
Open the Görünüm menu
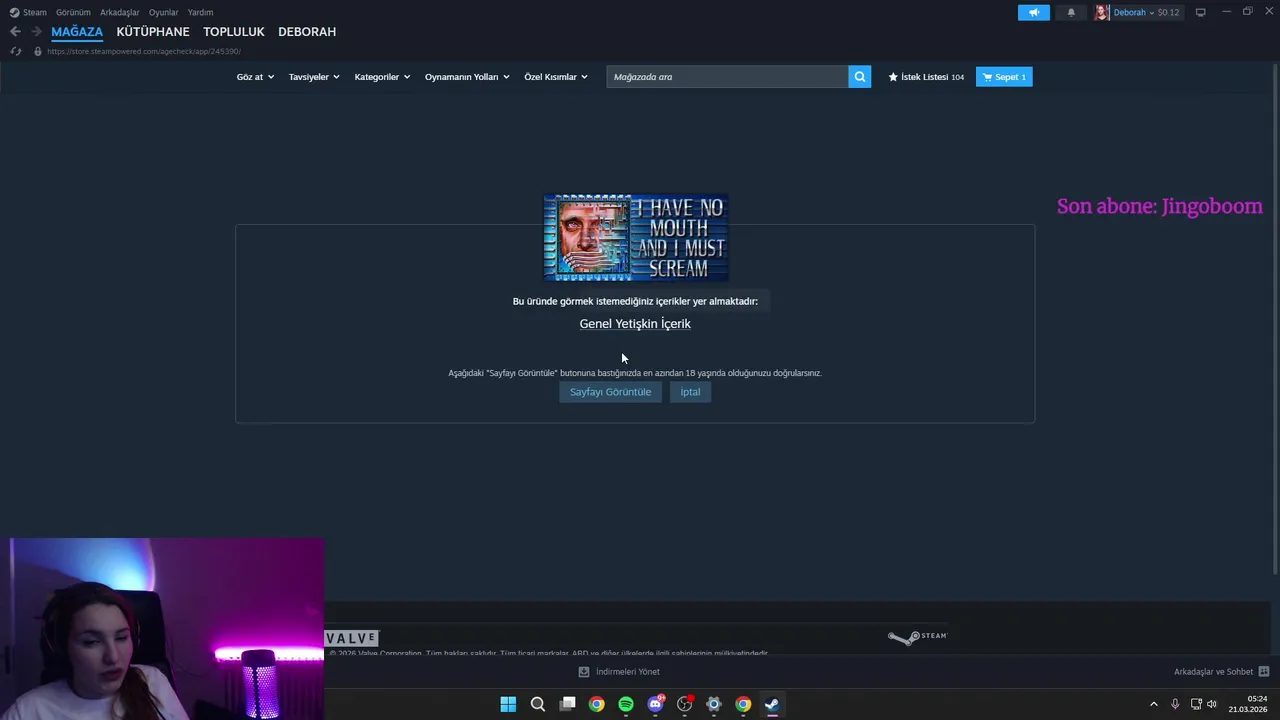pos(73,13)
